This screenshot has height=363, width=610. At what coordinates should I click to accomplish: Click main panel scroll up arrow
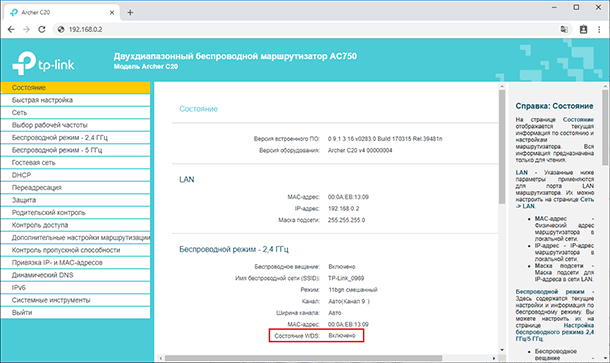[502, 86]
